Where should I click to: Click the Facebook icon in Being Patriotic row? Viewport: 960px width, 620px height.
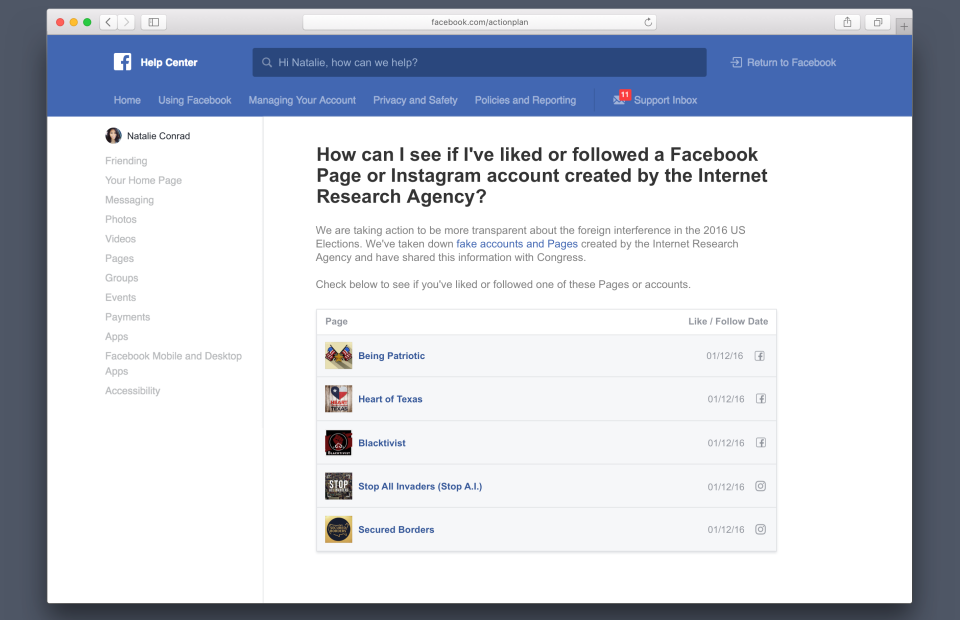tap(759, 356)
